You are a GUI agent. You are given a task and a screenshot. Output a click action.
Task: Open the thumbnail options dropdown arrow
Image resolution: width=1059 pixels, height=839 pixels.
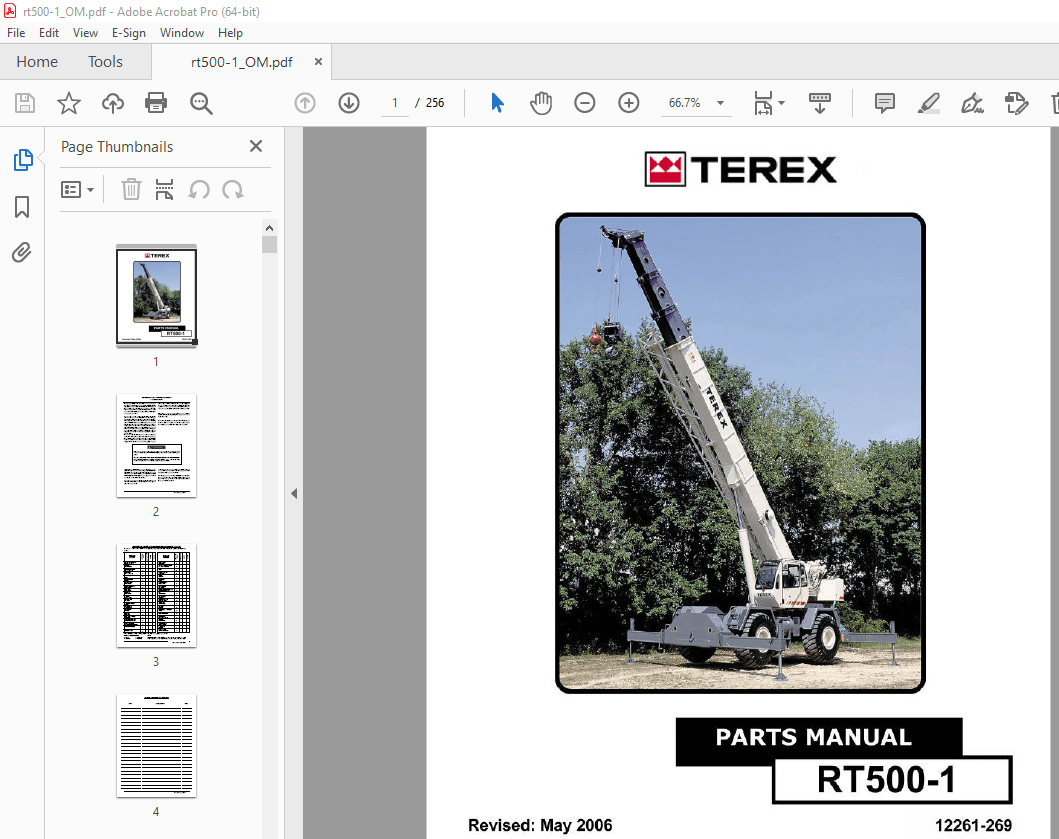pyautogui.click(x=90, y=189)
